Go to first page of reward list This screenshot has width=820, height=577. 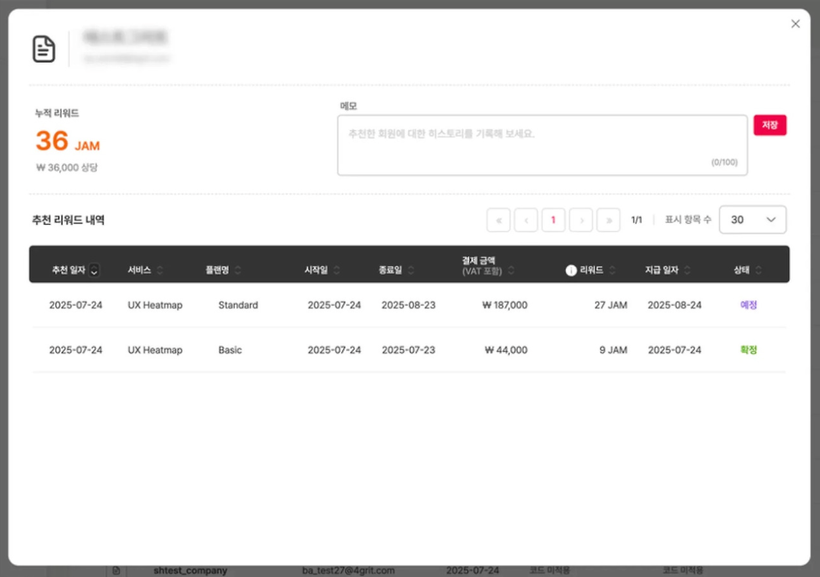[498, 220]
